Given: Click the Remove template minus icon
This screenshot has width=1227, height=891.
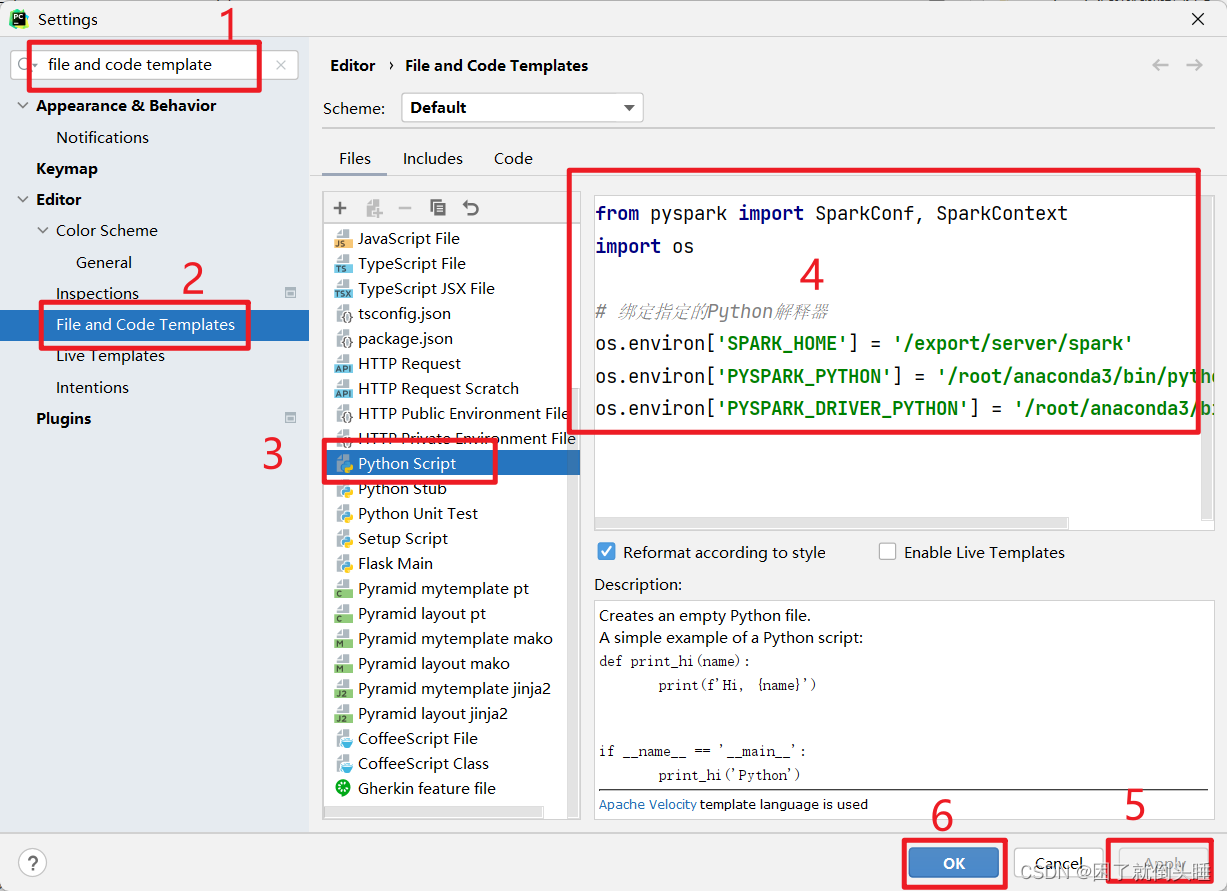Looking at the screenshot, I should click(405, 208).
